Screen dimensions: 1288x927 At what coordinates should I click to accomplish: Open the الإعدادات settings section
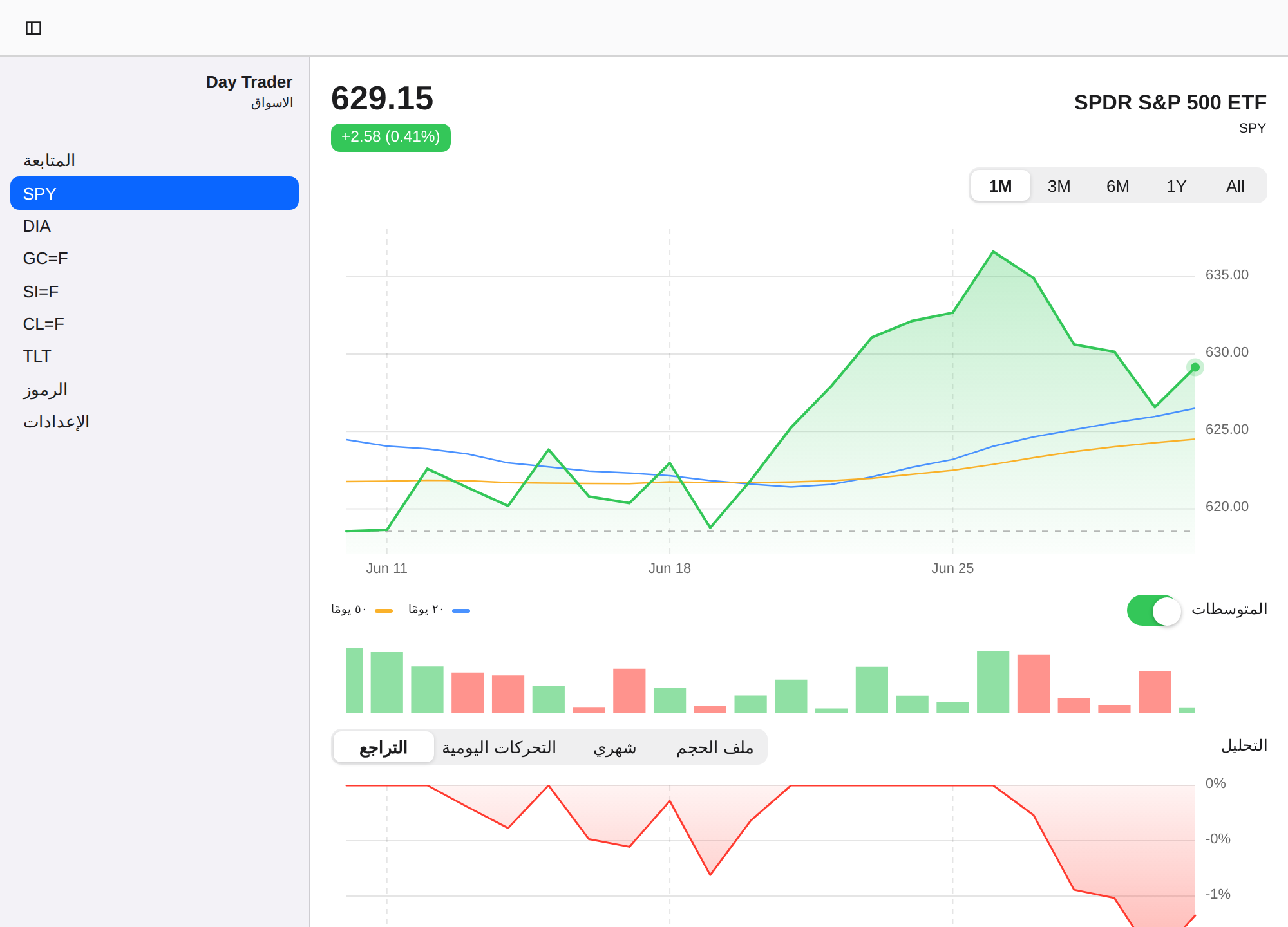[56, 422]
